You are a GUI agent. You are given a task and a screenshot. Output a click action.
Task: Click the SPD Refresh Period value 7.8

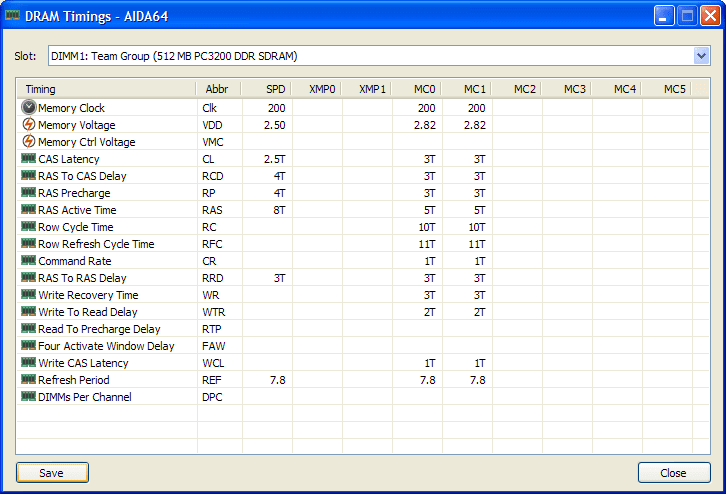click(277, 380)
